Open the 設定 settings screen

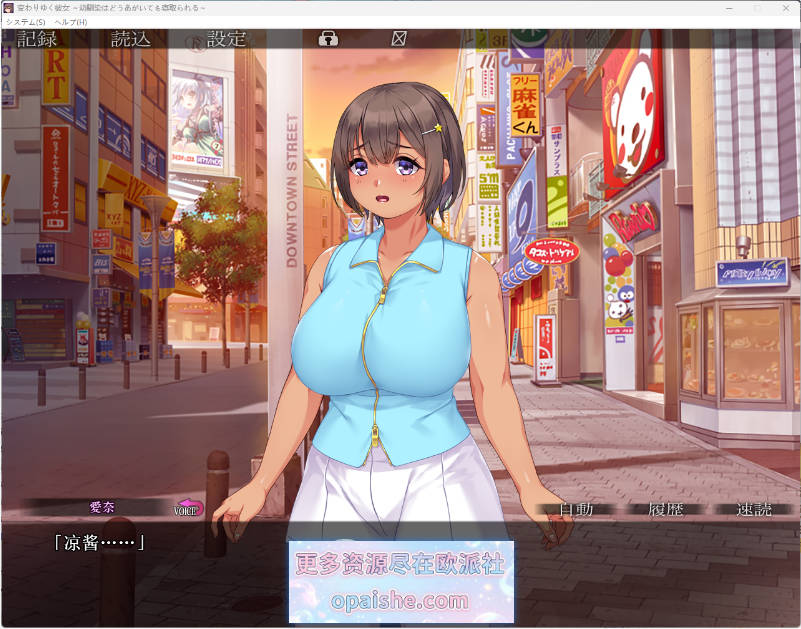(x=226, y=39)
